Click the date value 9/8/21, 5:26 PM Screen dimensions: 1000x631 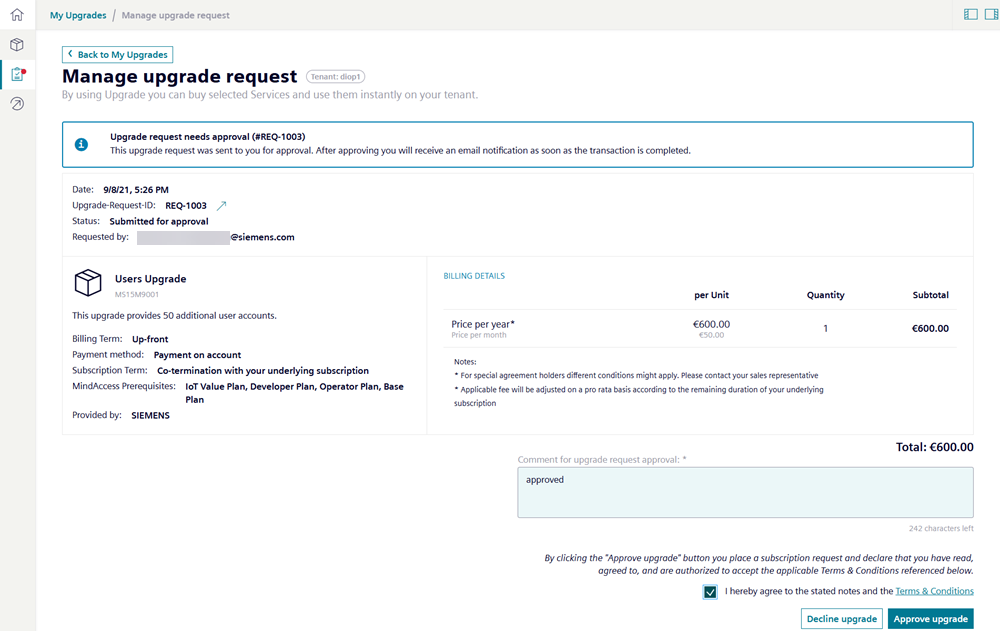[x=136, y=189]
